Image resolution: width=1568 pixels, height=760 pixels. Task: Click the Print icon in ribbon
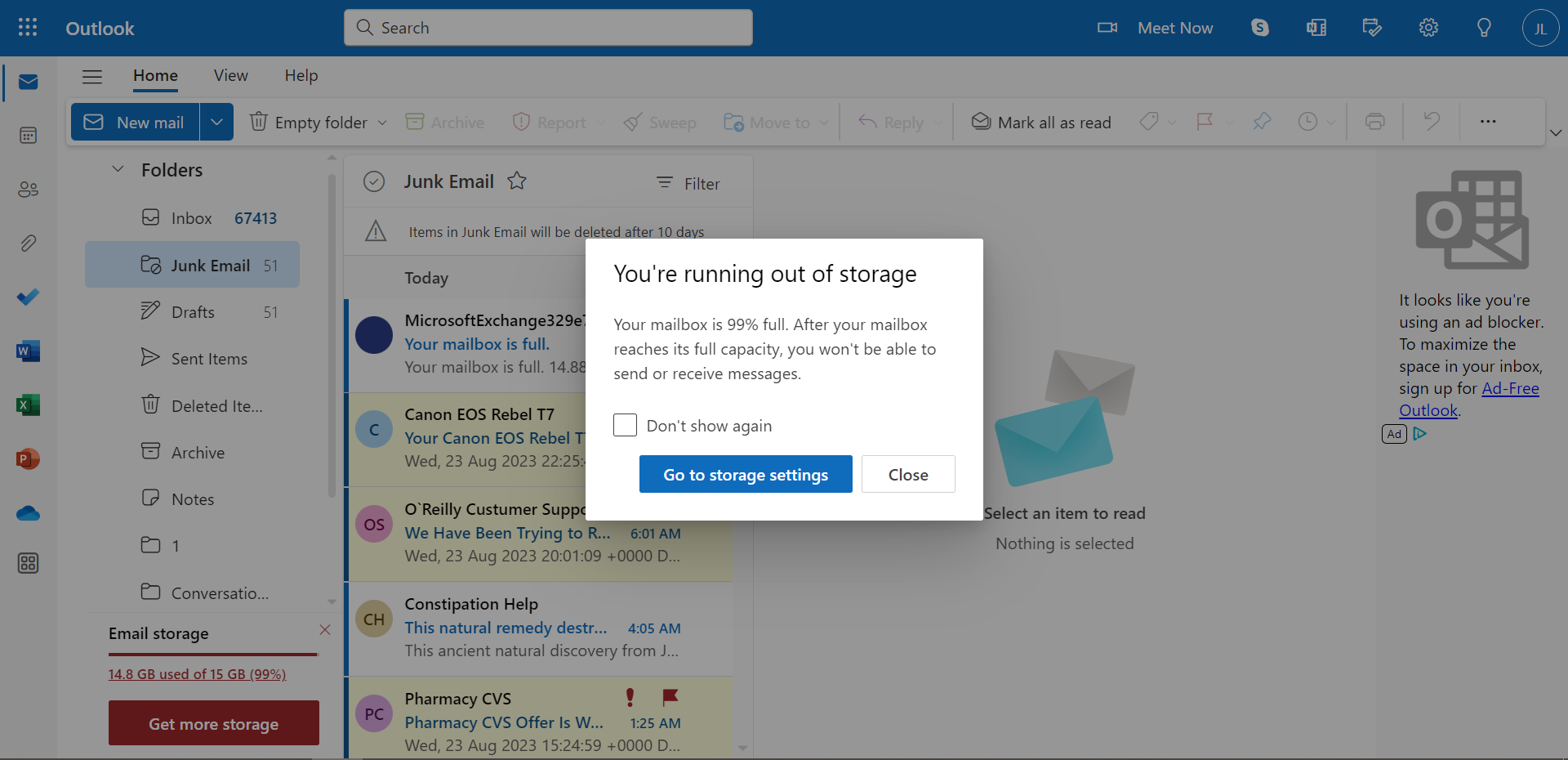[1375, 122]
